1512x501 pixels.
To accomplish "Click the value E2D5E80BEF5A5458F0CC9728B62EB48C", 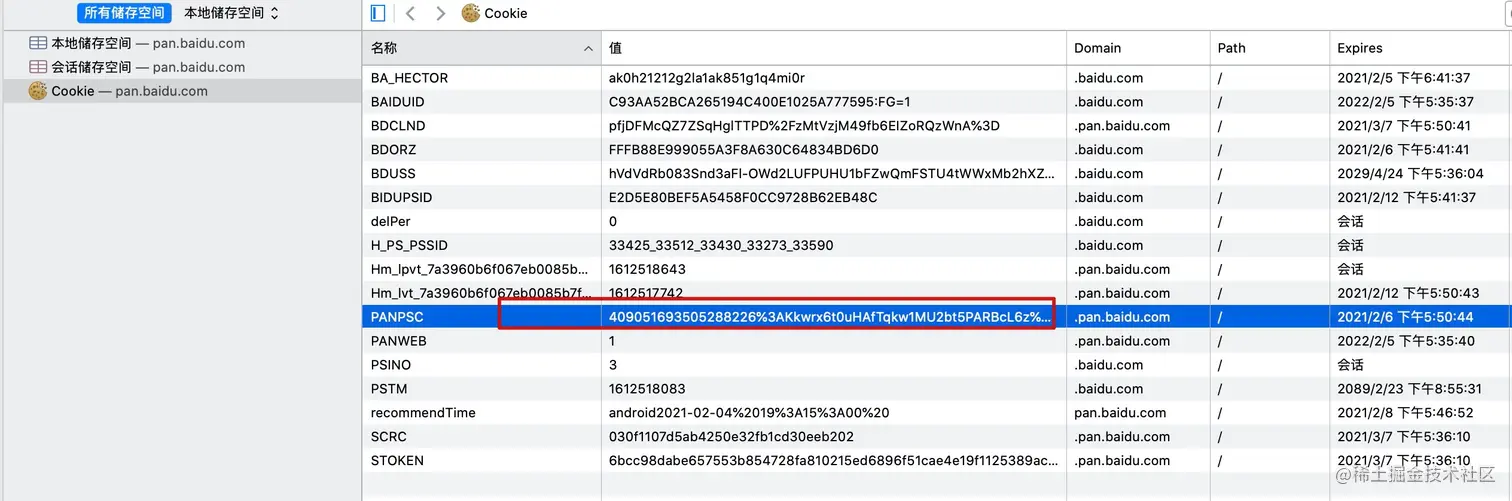I will point(742,198).
